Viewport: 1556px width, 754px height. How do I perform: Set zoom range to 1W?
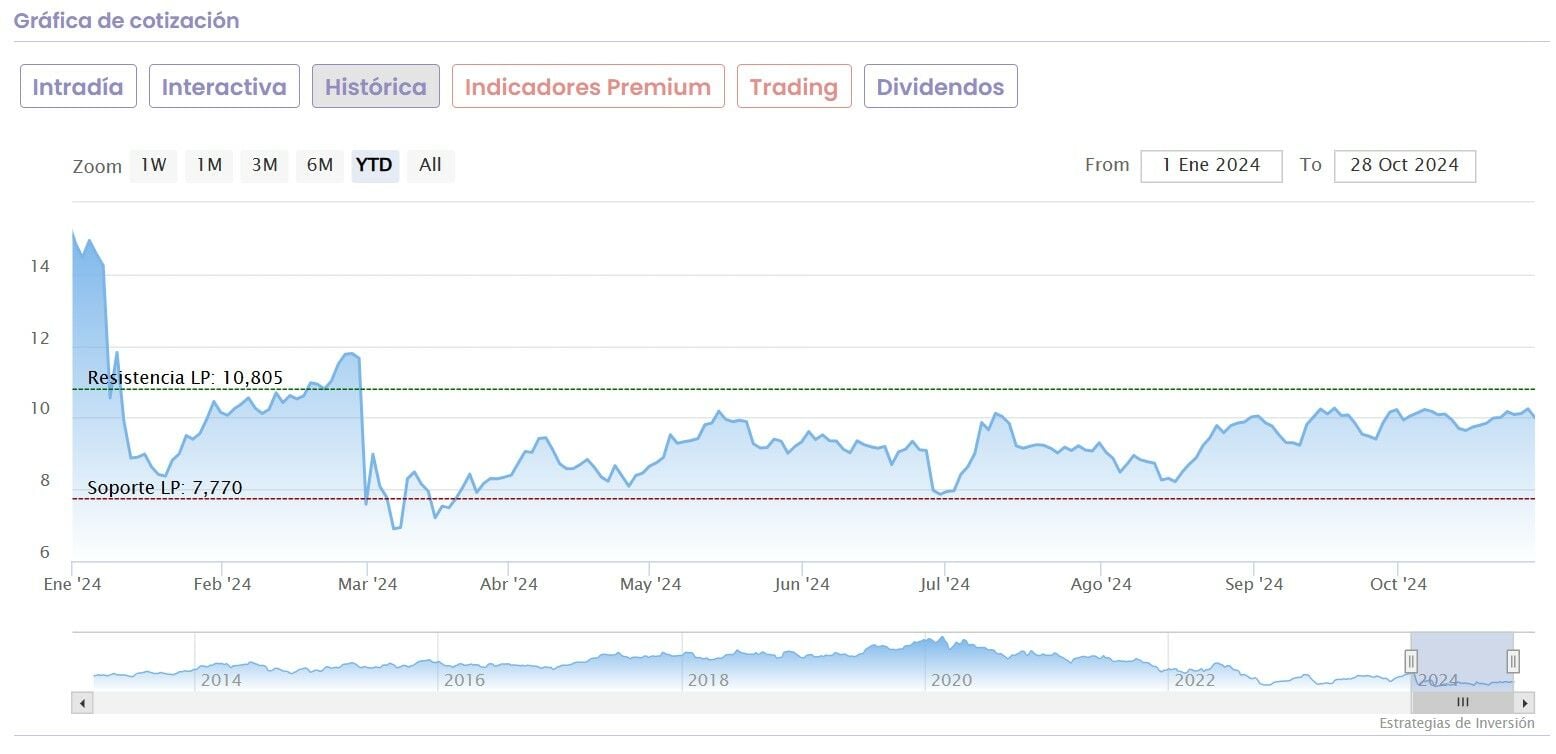pyautogui.click(x=153, y=165)
